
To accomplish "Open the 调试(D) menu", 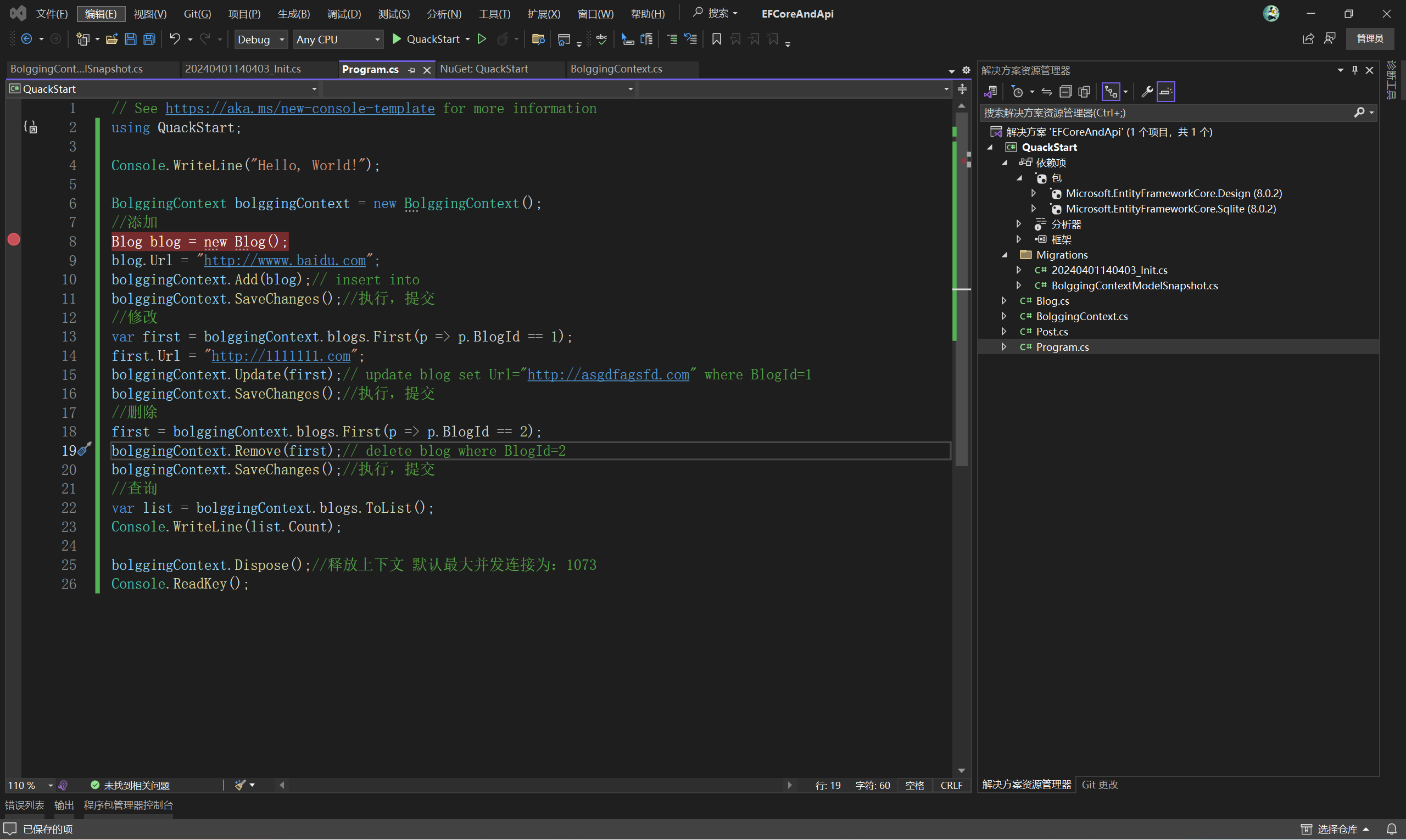I will pos(344,14).
